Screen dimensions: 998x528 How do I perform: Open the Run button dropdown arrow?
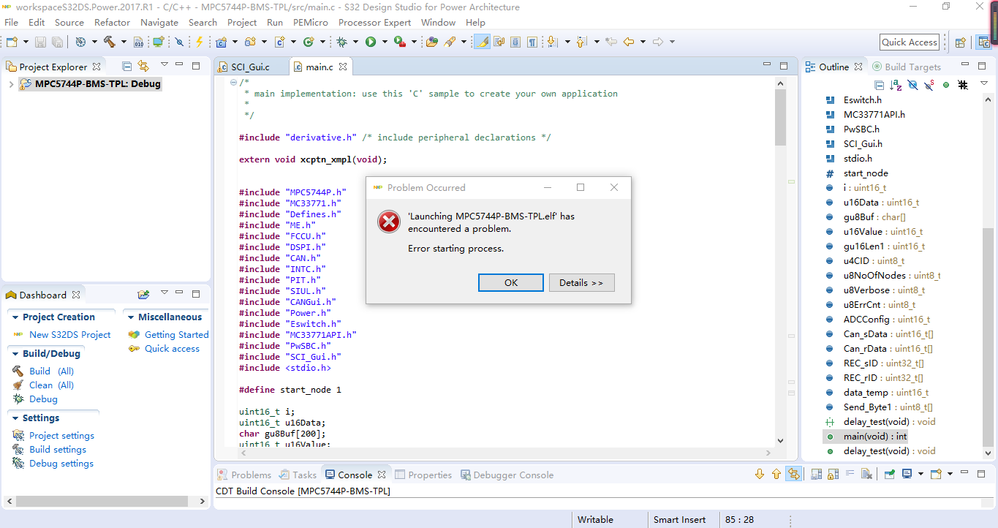384,42
